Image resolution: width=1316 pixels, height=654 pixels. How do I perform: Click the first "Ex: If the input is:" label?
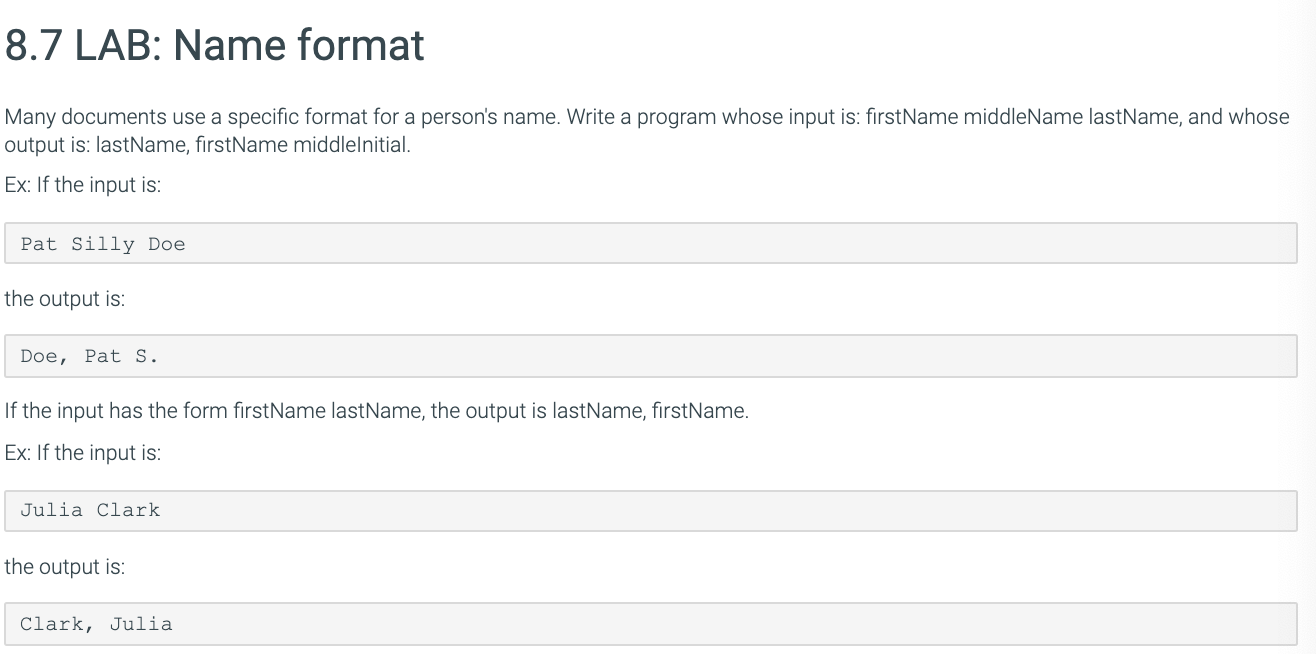pyautogui.click(x=83, y=187)
